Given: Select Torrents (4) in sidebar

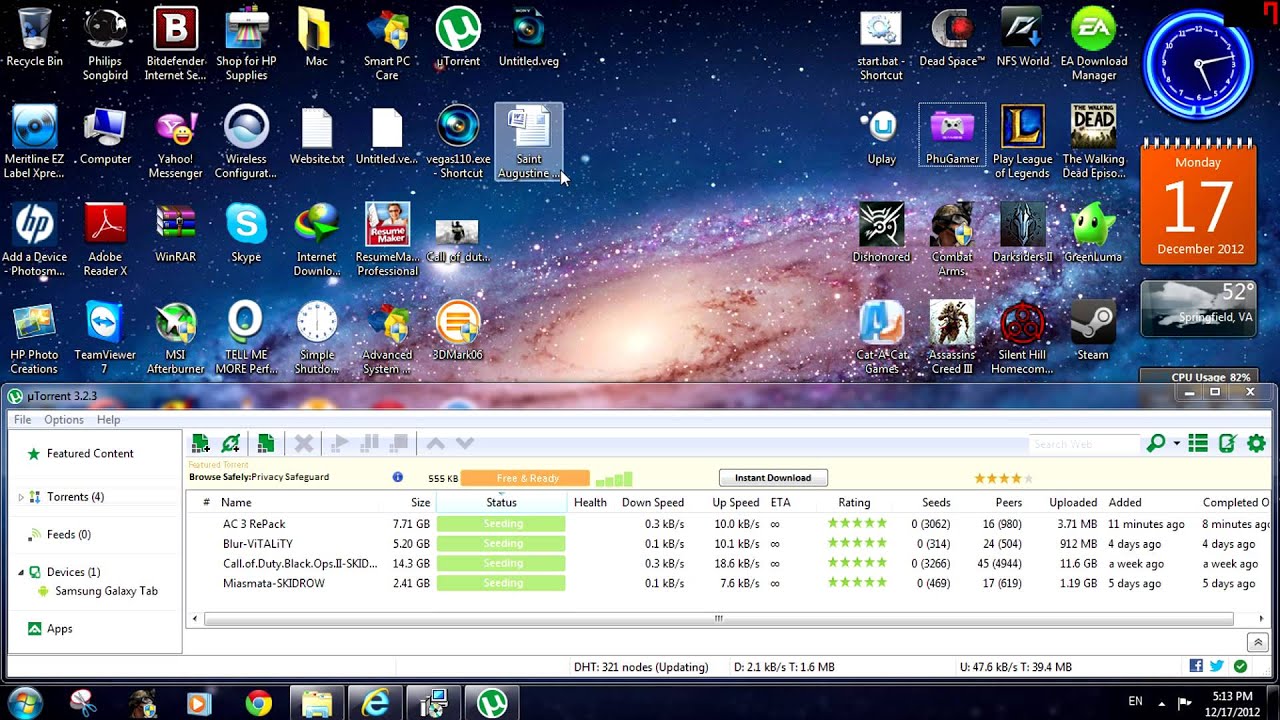Looking at the screenshot, I should [75, 497].
